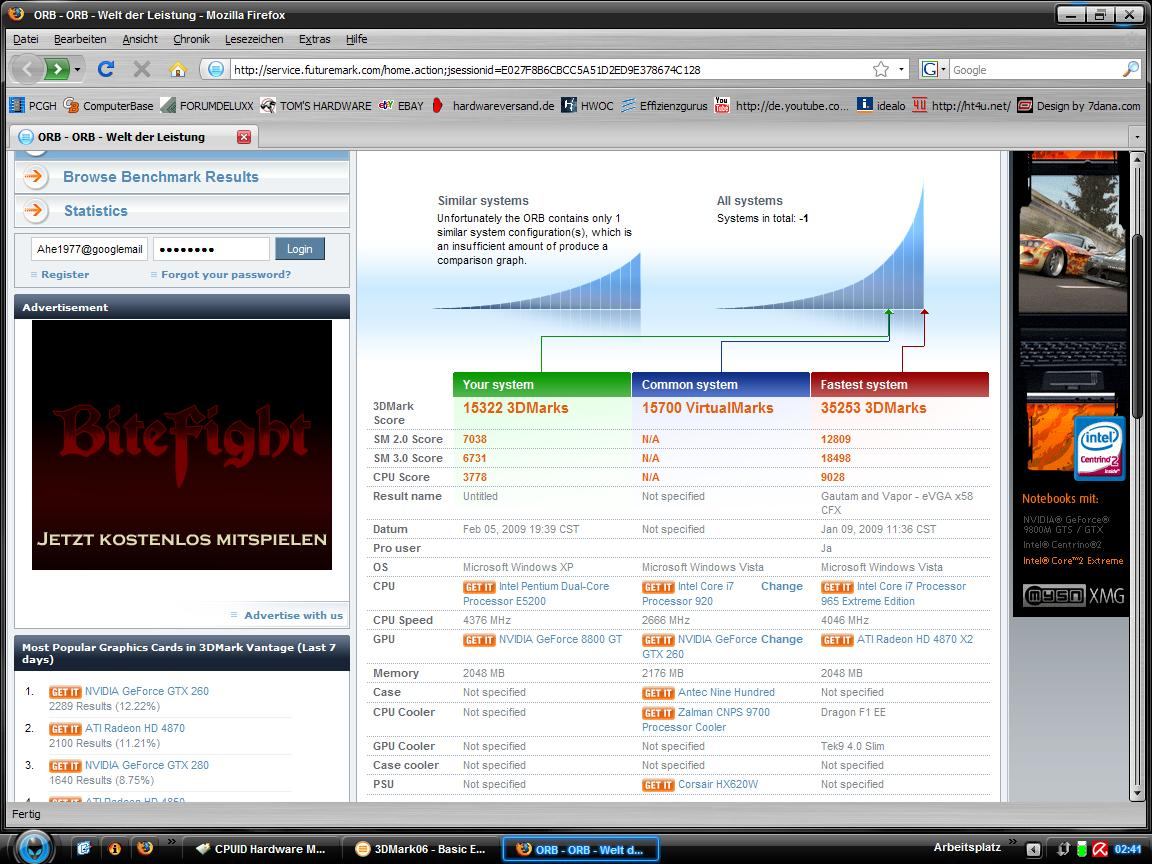1152x864 pixels.
Task: Click the Firefox back navigation arrow
Action: [x=27, y=70]
